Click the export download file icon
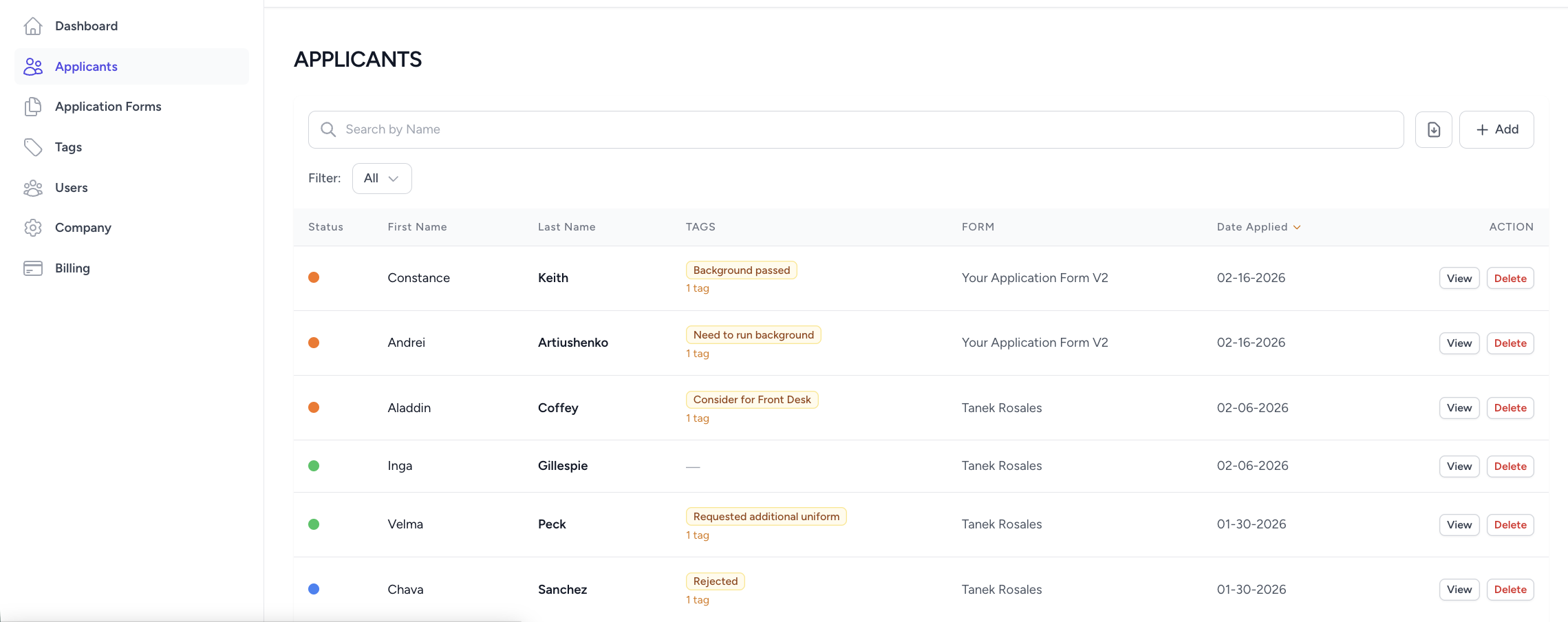The height and width of the screenshot is (622, 1568). click(1433, 129)
